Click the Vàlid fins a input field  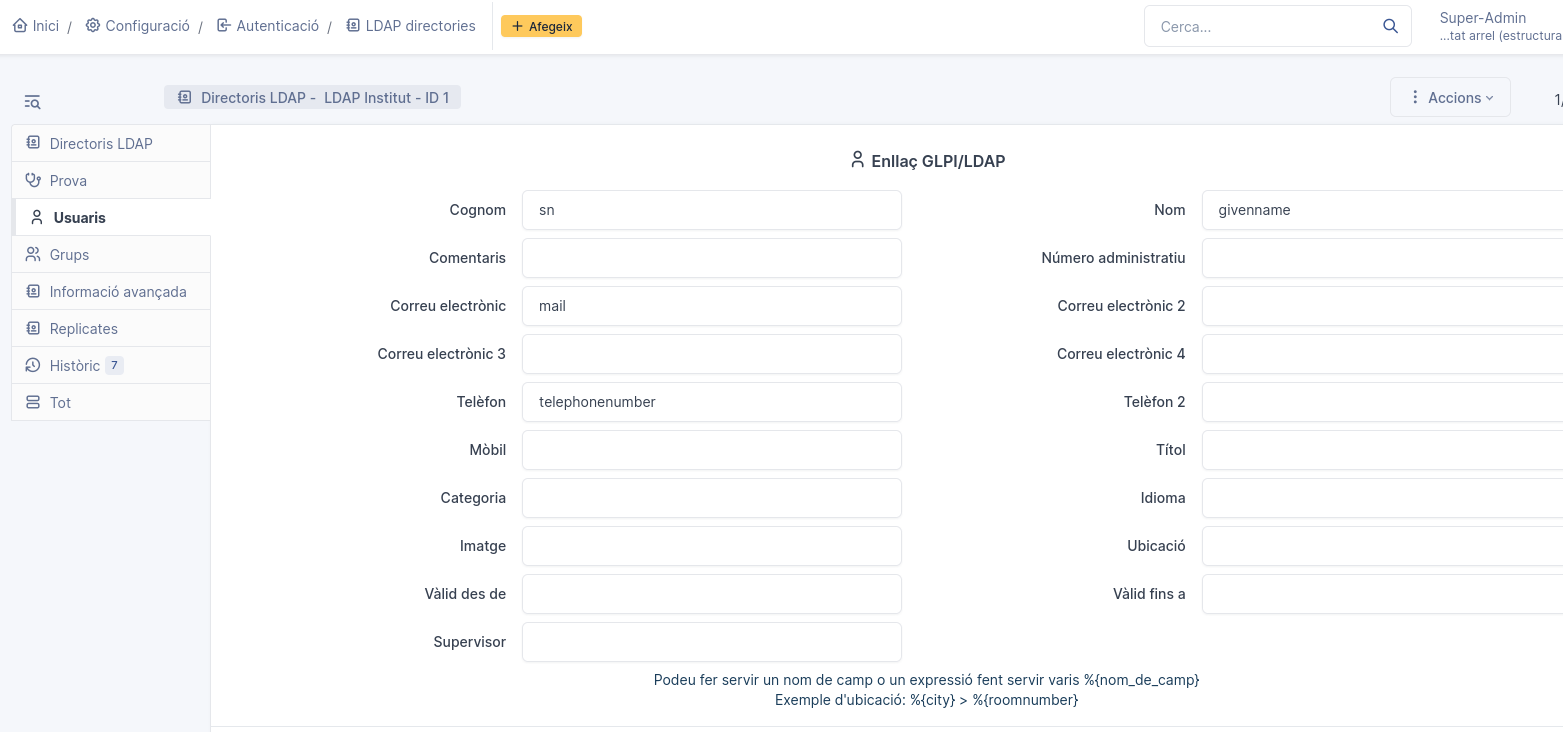pyautogui.click(x=1382, y=594)
